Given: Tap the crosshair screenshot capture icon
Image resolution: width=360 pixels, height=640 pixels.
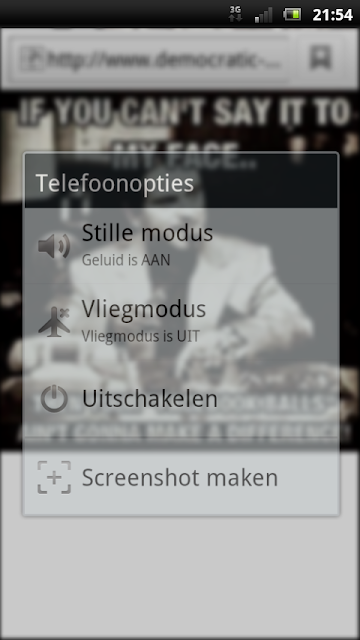Looking at the screenshot, I should tap(54, 477).
